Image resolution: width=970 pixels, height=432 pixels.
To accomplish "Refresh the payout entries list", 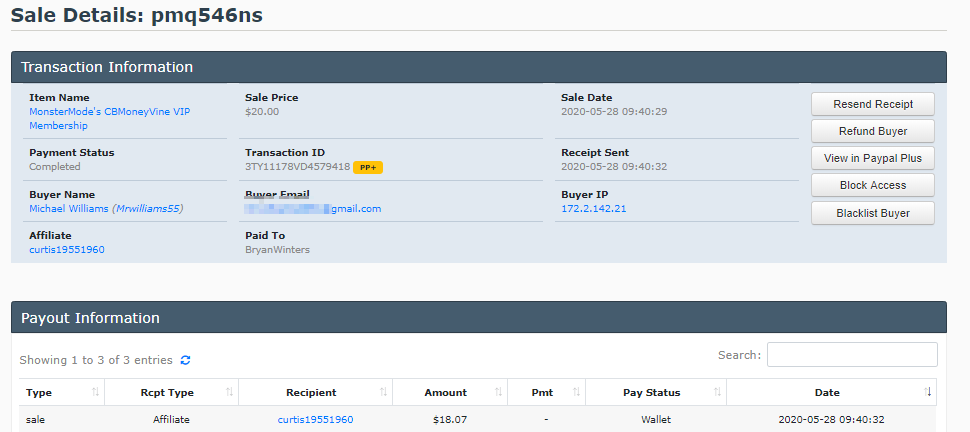I will pos(185,360).
